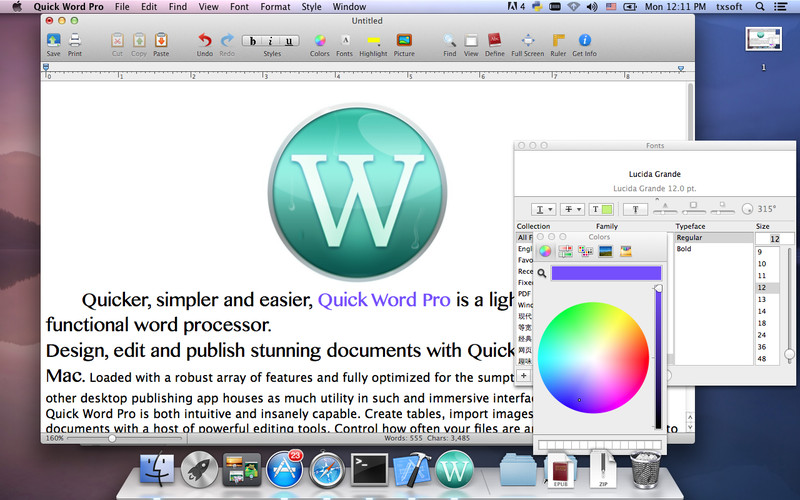
Task: Choose font size 9 from the list
Action: click(x=767, y=252)
